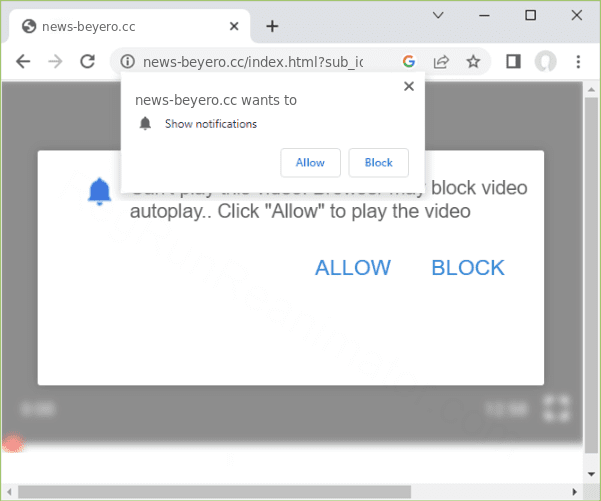The width and height of the screenshot is (601, 501).
Task: Click the large ALLOW link on page
Action: tap(352, 268)
